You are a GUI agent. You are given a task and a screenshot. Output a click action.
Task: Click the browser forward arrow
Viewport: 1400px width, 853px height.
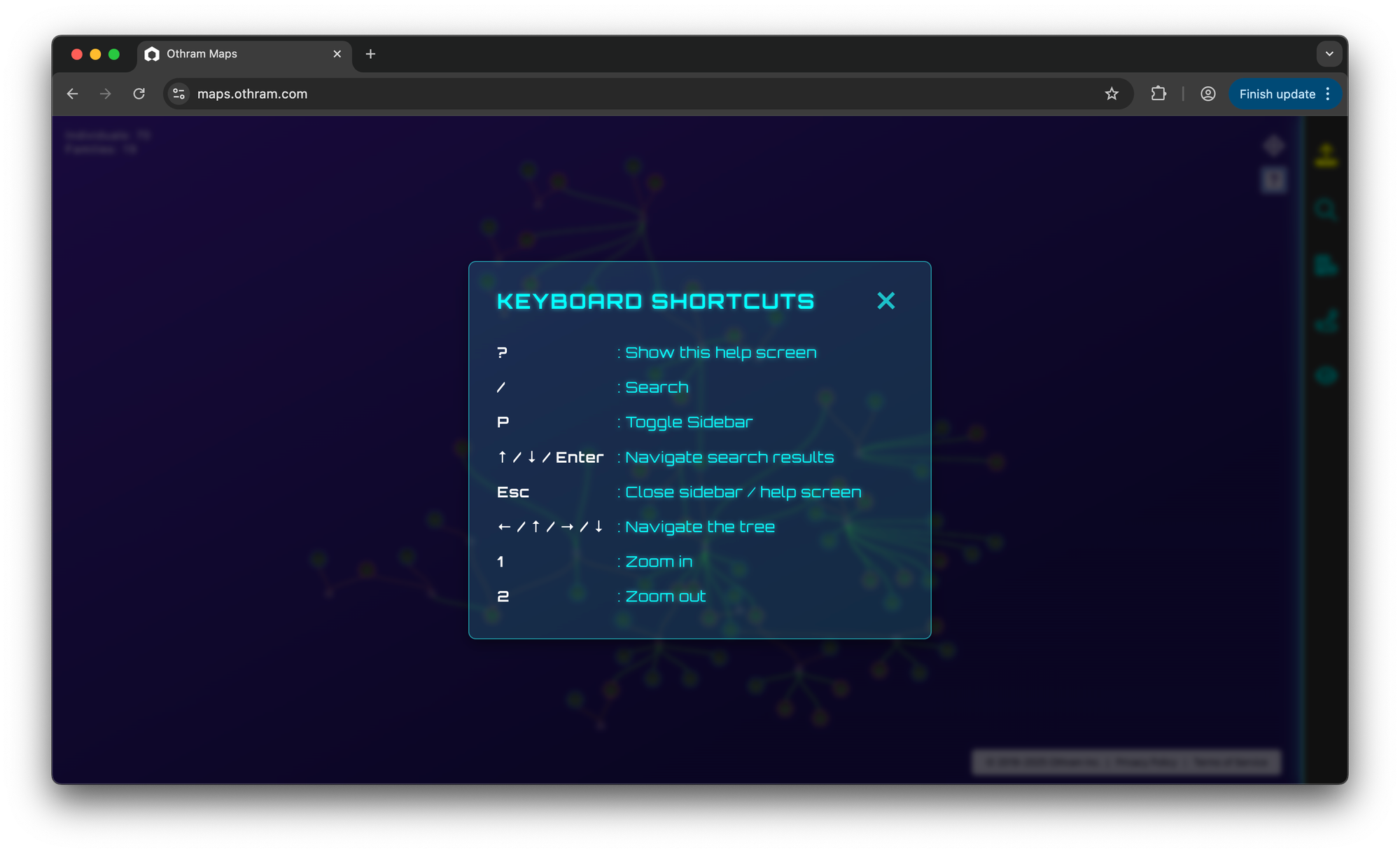(106, 94)
